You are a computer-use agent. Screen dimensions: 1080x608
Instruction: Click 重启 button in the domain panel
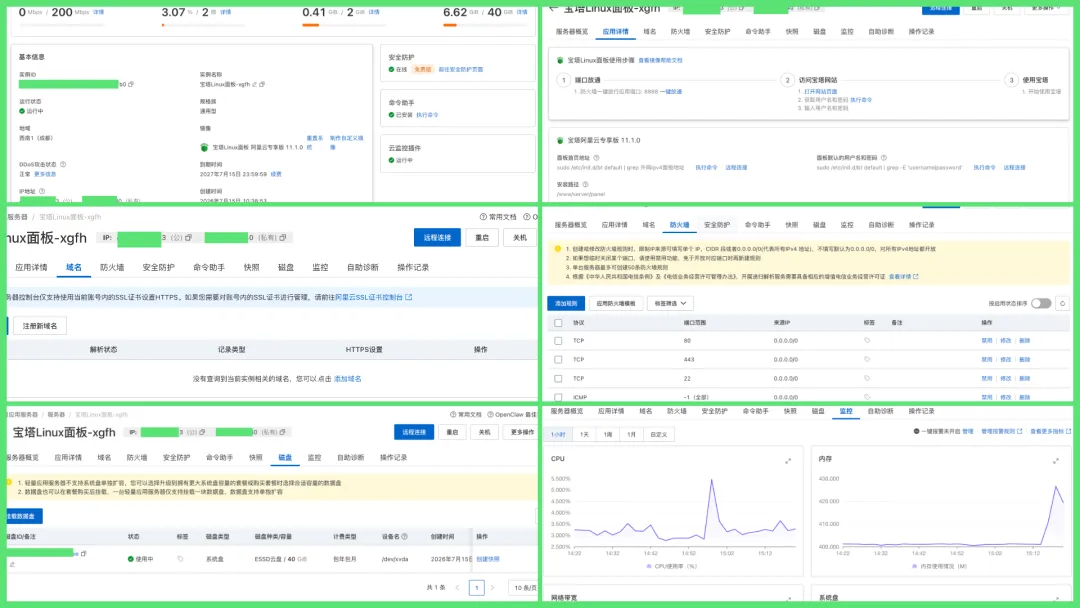[x=482, y=238]
